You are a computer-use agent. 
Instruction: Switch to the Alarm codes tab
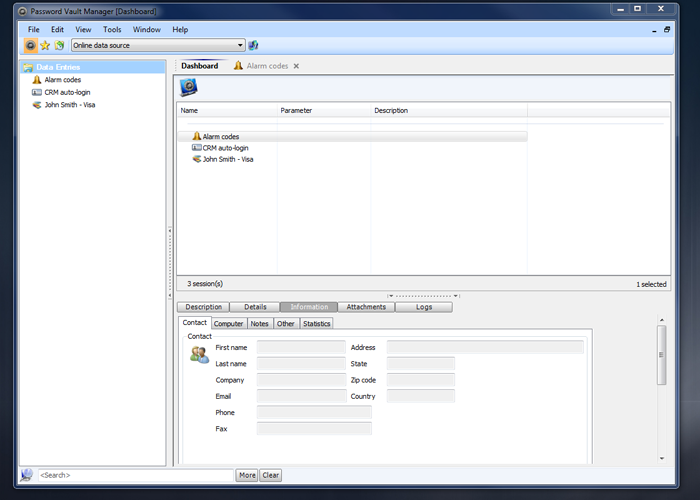point(267,66)
